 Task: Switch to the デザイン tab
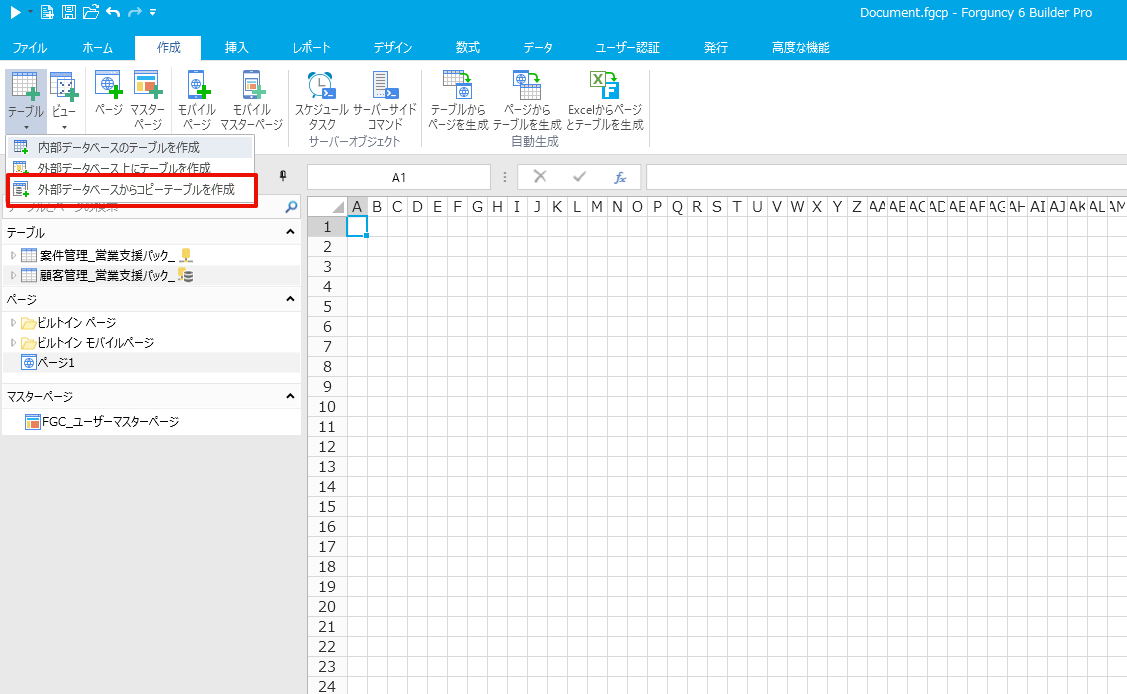point(392,47)
